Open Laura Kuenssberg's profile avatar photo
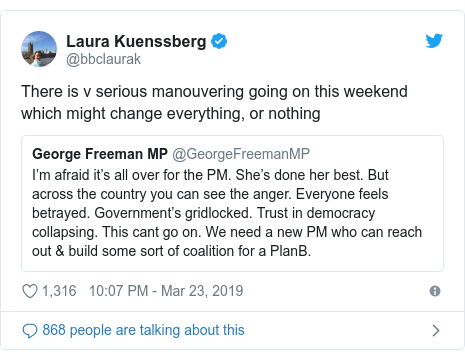 [39, 49]
